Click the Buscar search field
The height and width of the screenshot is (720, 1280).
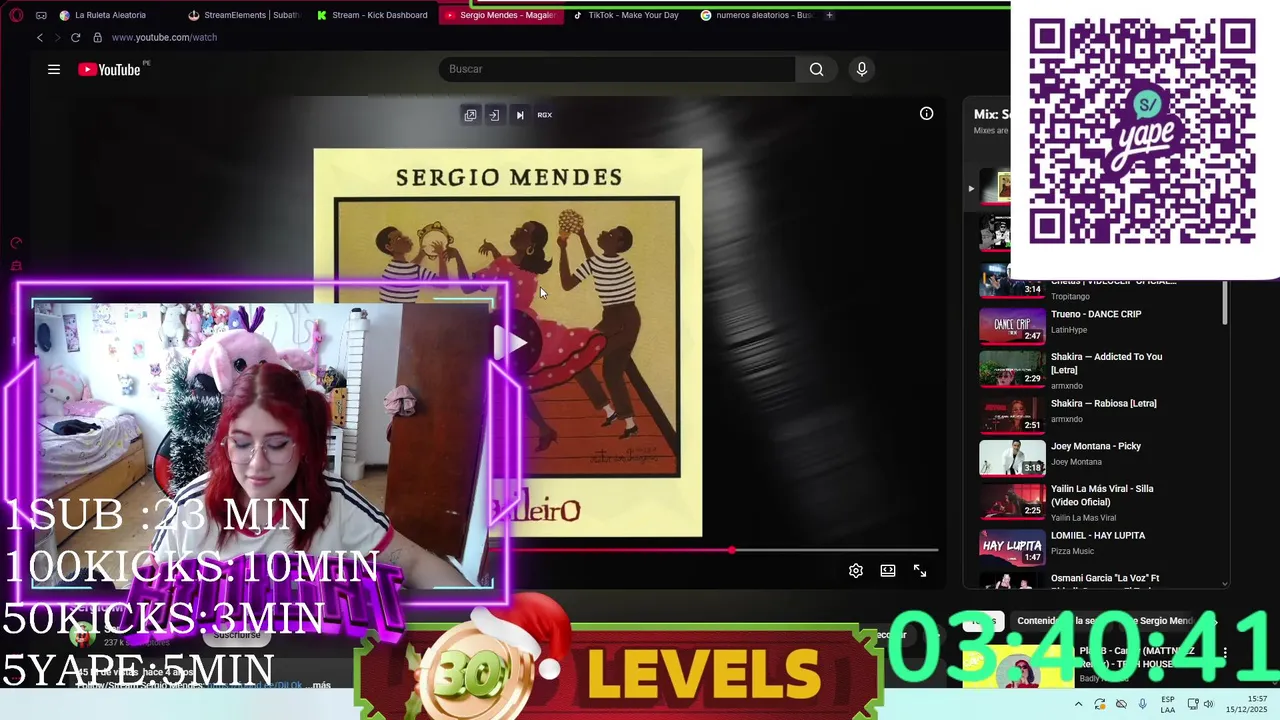[x=617, y=69]
